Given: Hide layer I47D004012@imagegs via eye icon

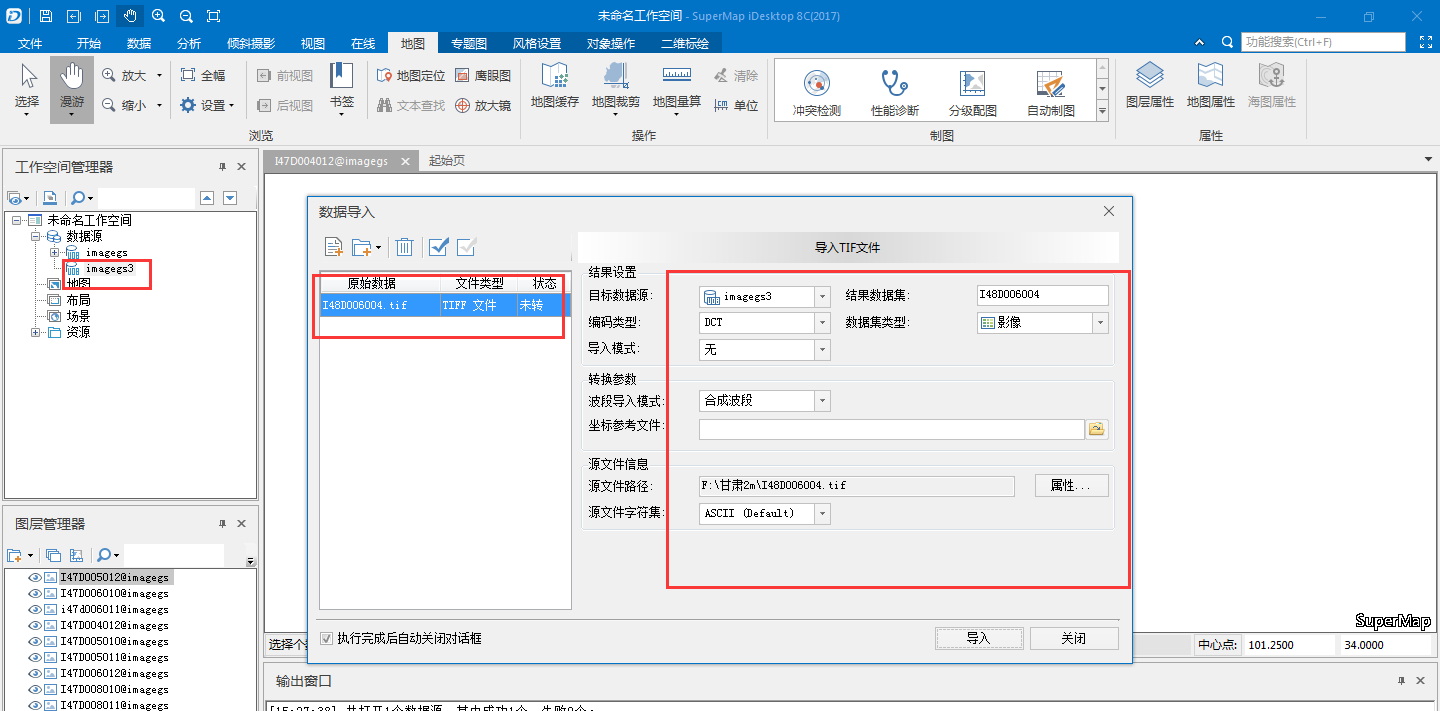Looking at the screenshot, I should (34, 625).
